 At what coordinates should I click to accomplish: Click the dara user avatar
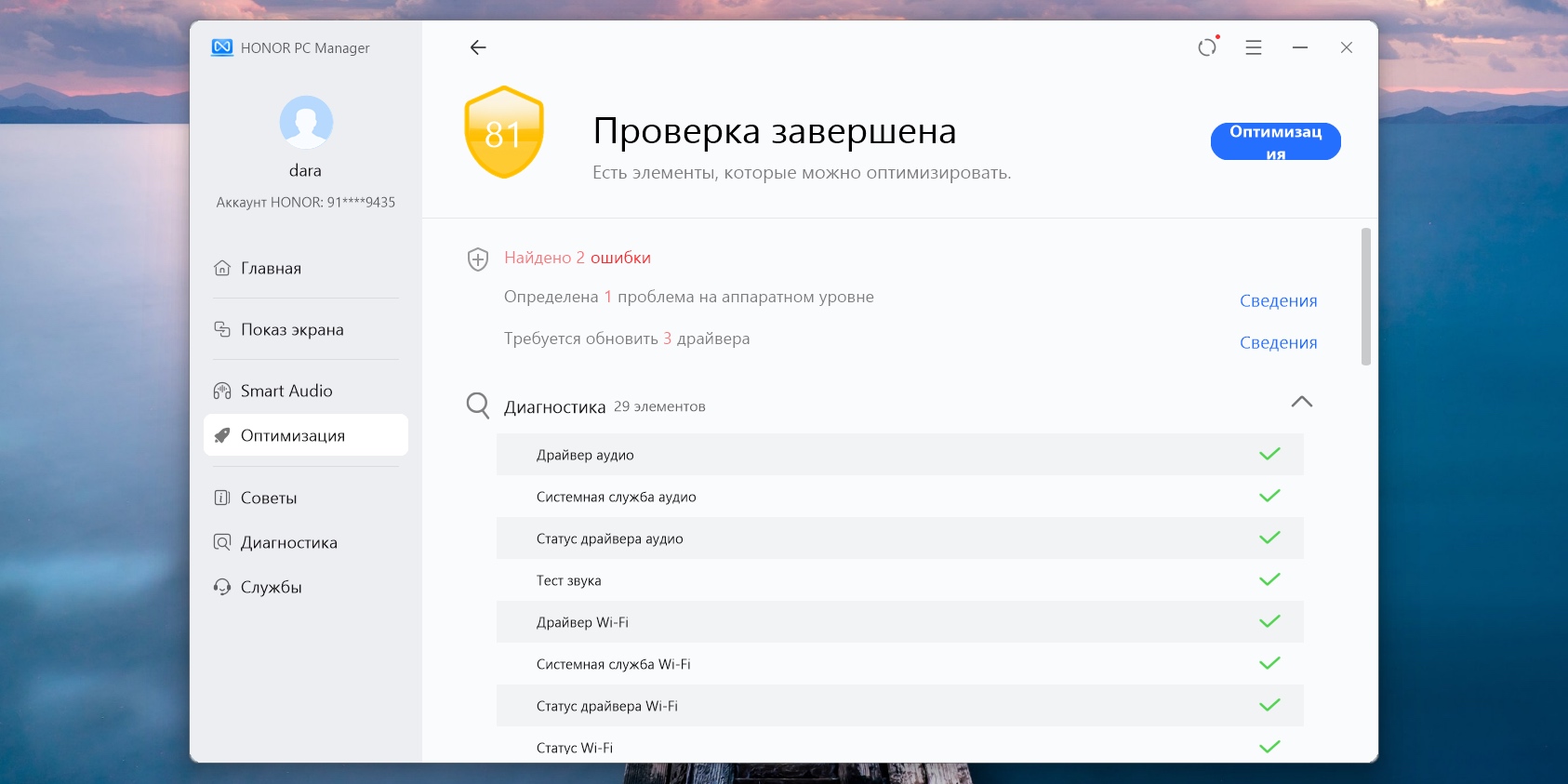click(x=306, y=122)
